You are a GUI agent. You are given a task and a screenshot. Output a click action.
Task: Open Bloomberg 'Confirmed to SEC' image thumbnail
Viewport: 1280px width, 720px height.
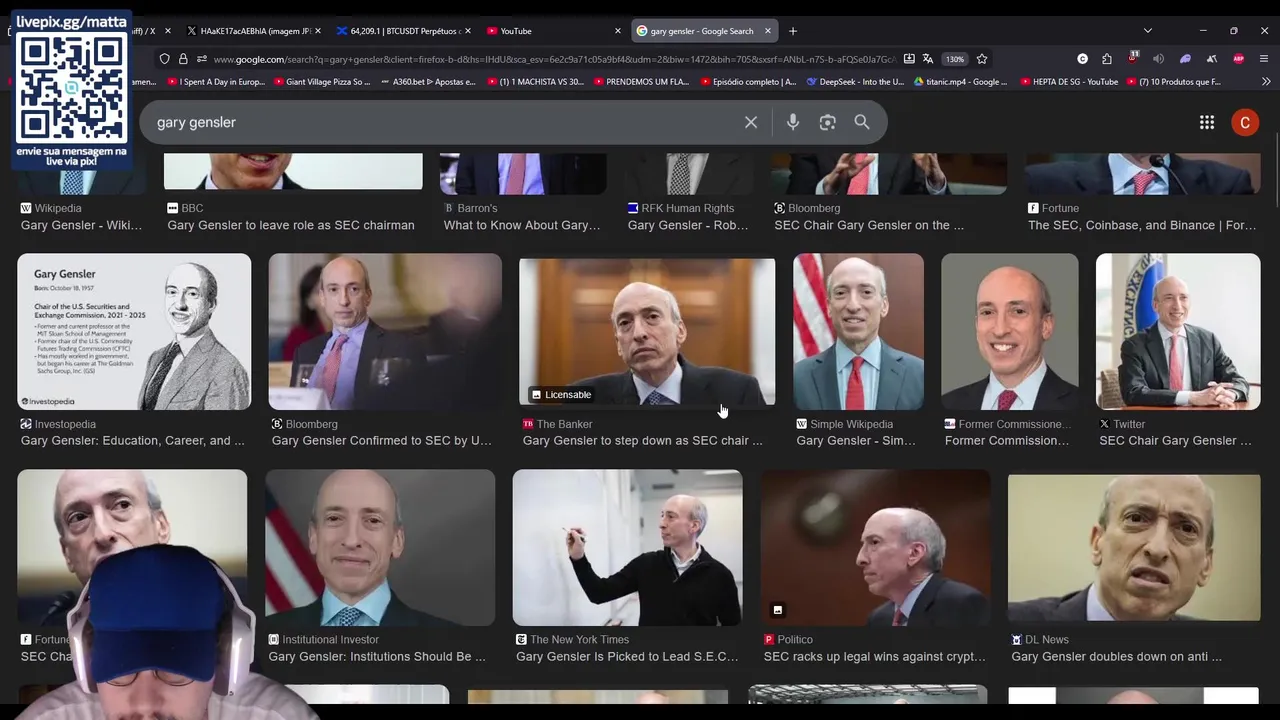pyautogui.click(x=385, y=331)
